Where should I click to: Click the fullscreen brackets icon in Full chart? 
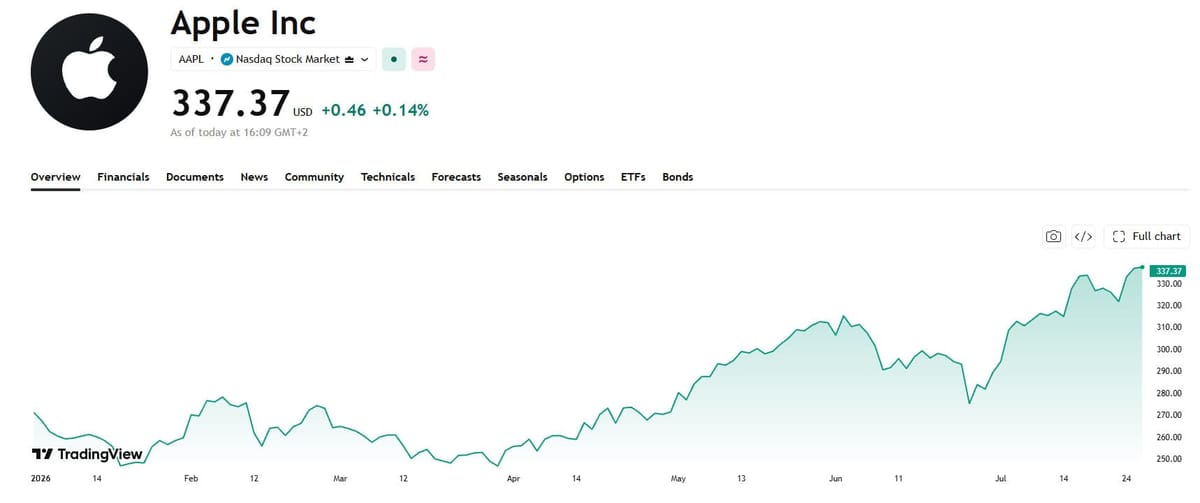point(1119,237)
